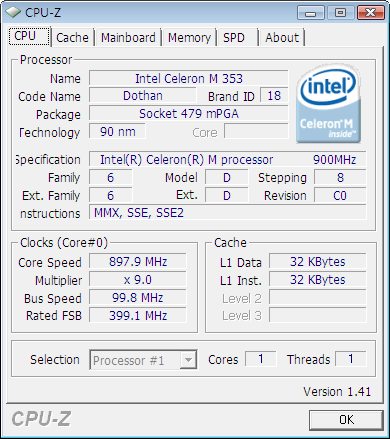Click the CPU-Z title bar app icon
This screenshot has height=439, width=390.
point(13,12)
